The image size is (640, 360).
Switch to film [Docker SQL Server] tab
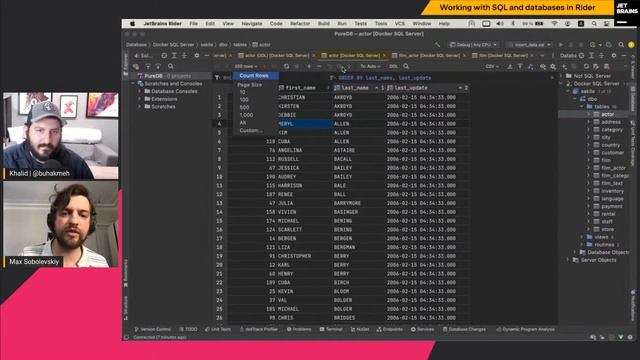point(503,56)
